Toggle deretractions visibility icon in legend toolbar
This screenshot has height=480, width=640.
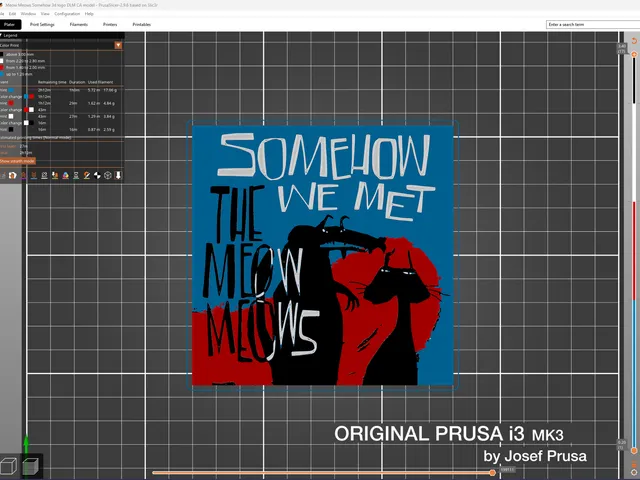click(x=33, y=175)
